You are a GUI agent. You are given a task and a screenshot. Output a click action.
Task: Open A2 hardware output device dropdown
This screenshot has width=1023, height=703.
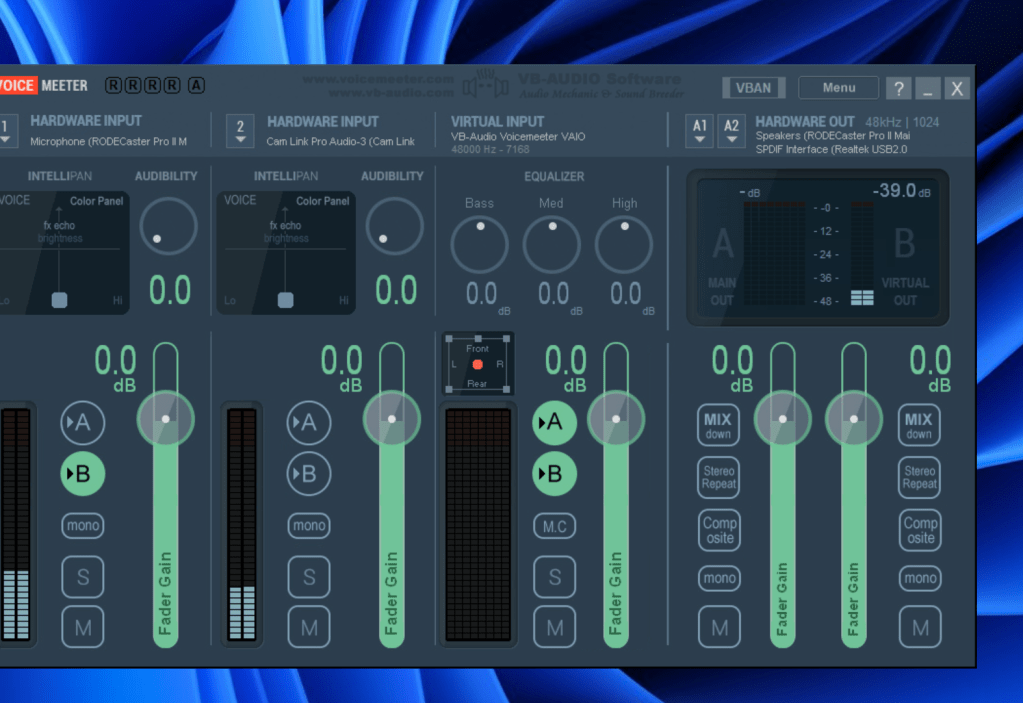pyautogui.click(x=731, y=130)
